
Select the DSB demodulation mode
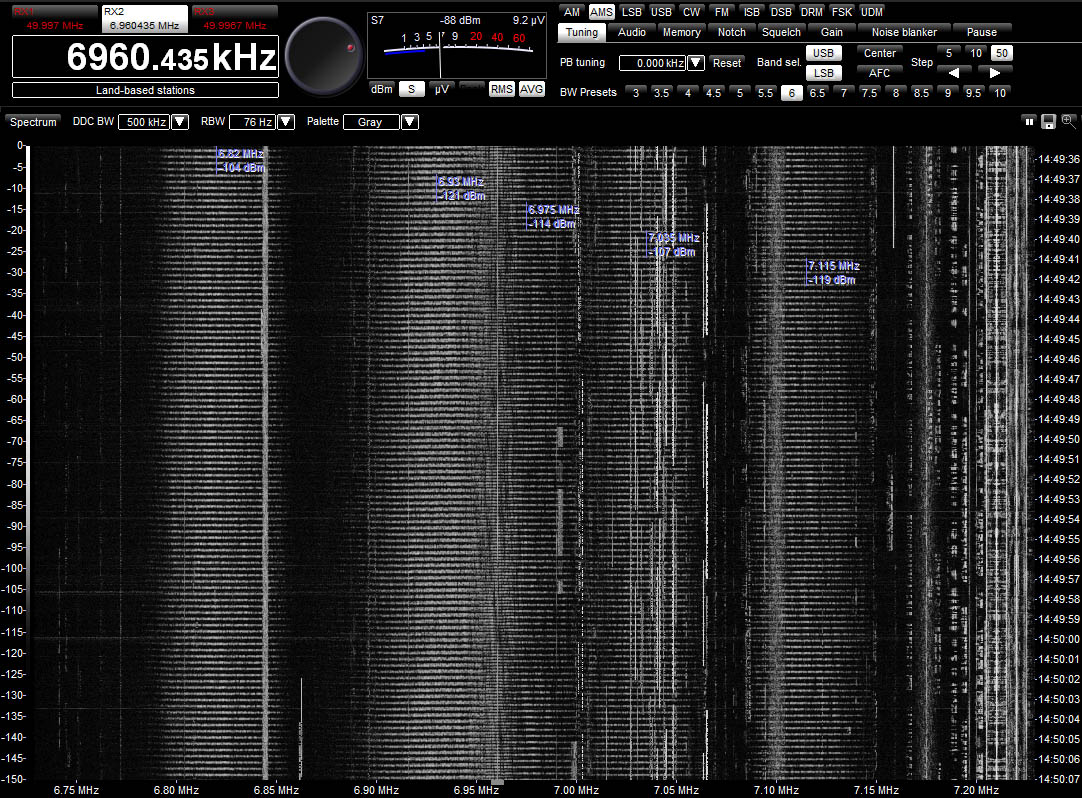click(x=781, y=12)
